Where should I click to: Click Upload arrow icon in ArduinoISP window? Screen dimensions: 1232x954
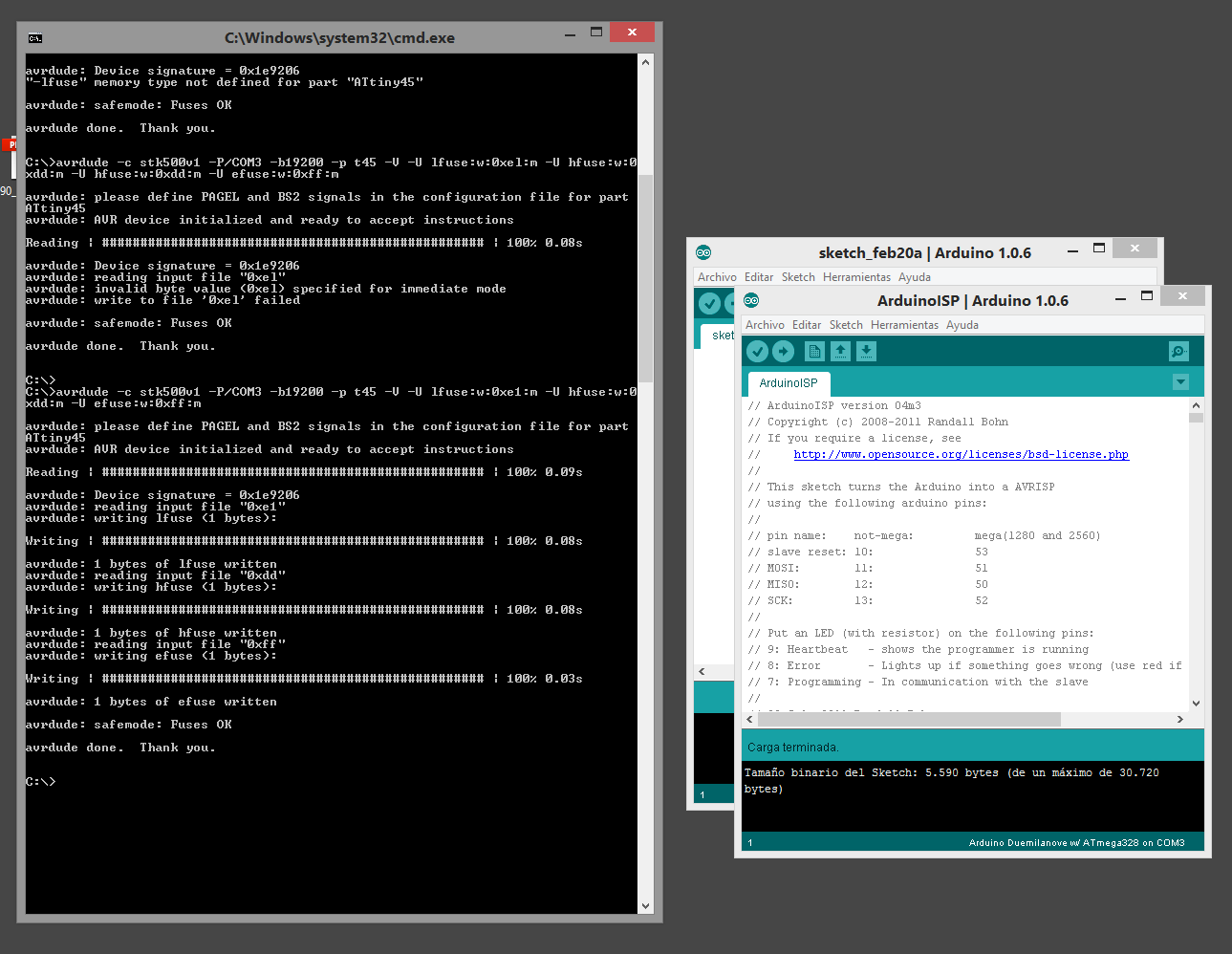pos(784,352)
